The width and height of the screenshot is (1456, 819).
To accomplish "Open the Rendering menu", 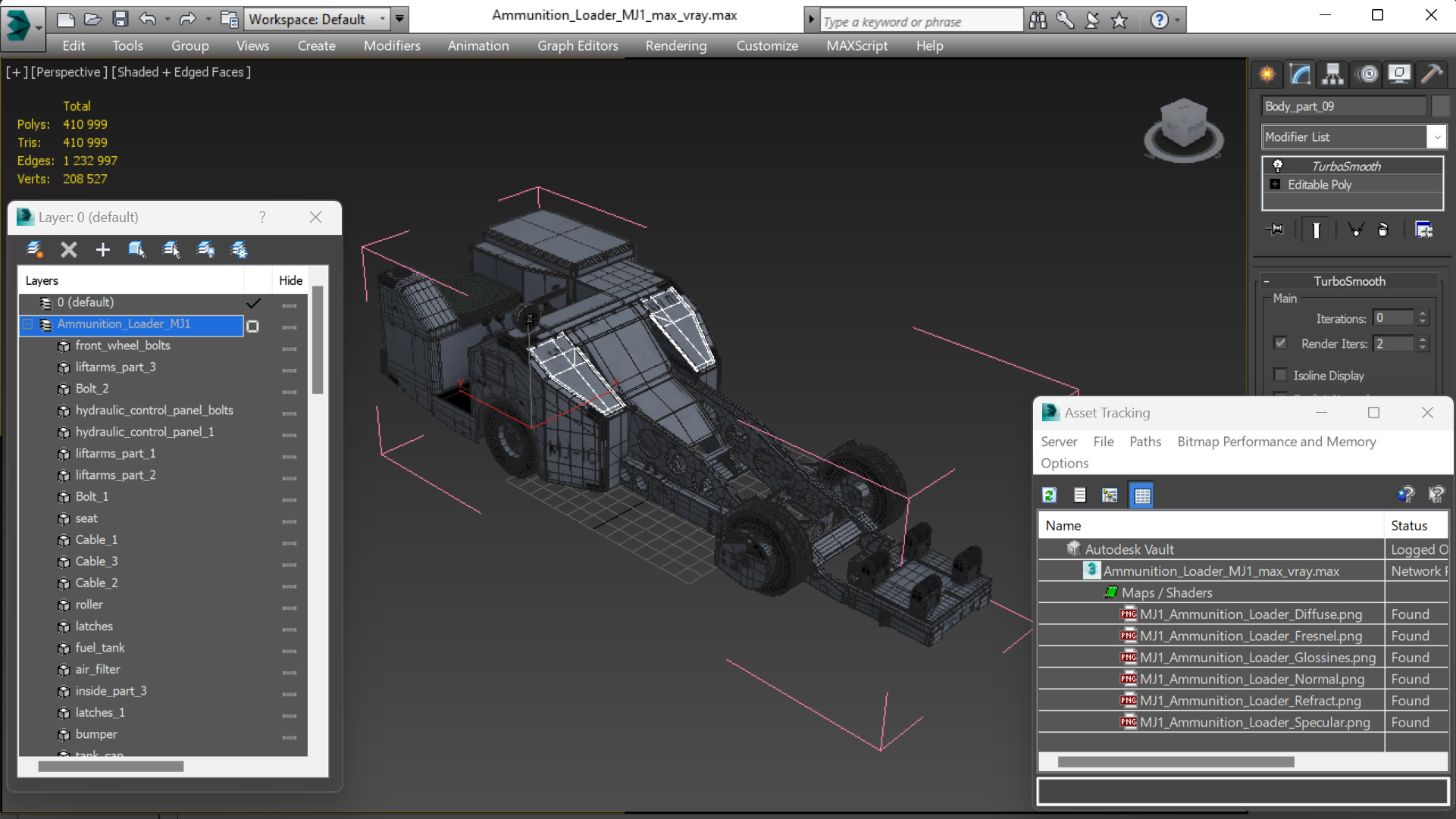I will click(676, 45).
